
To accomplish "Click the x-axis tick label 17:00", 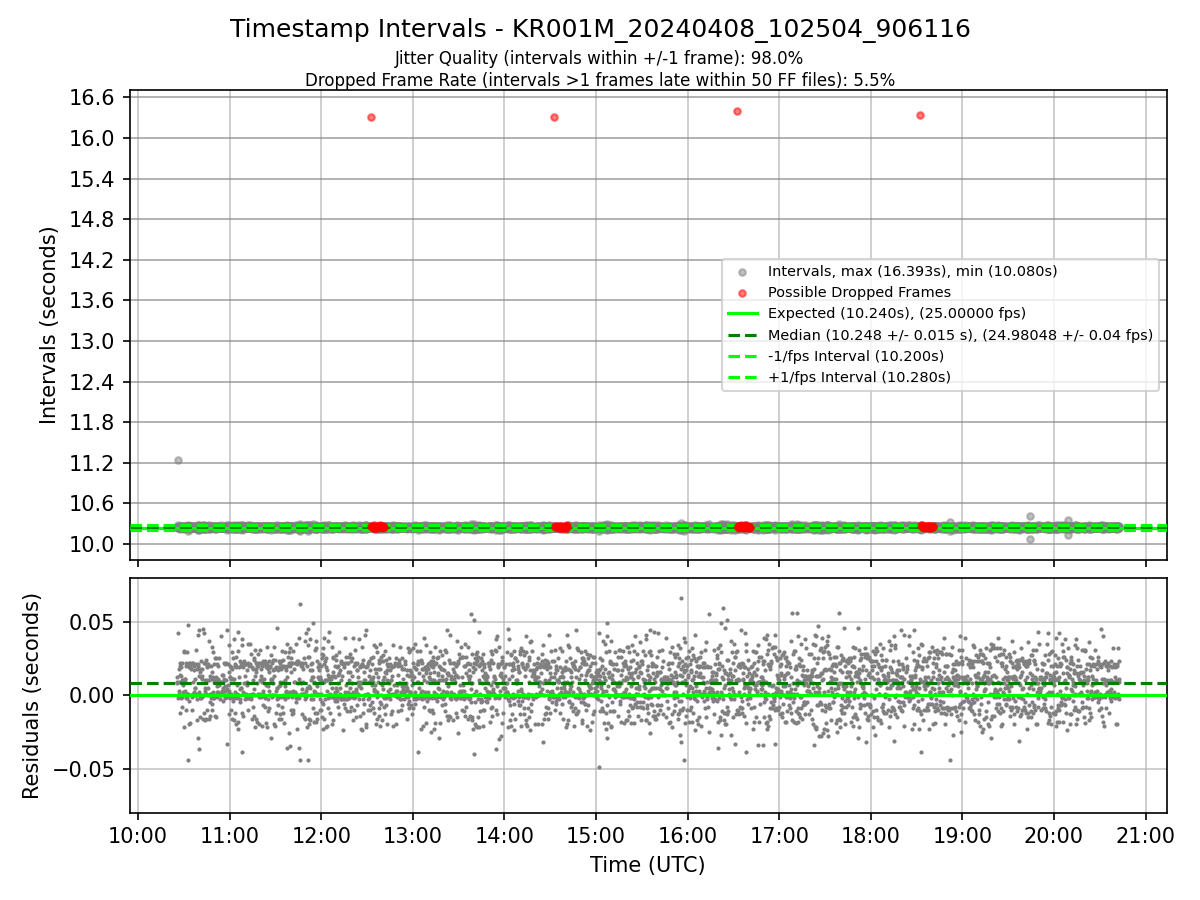I will tap(779, 836).
